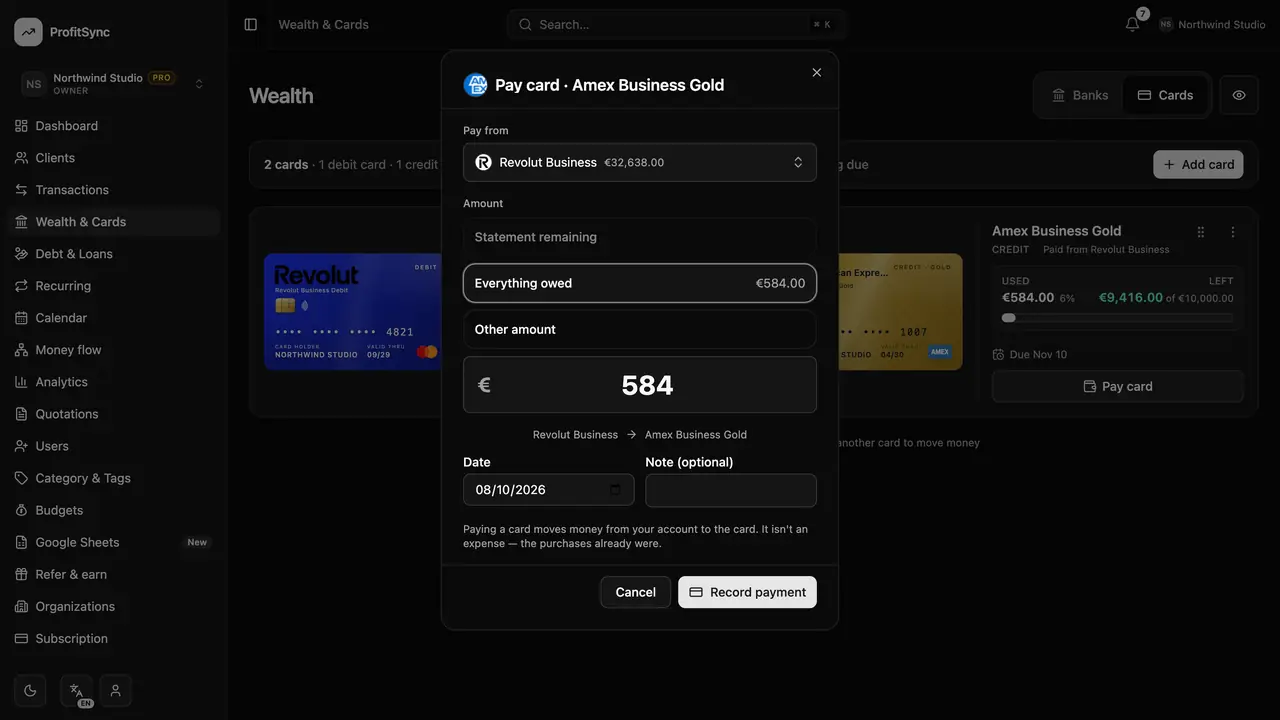Click the Pay card button on Amex
This screenshot has height=720, width=1280.
coord(1117,386)
